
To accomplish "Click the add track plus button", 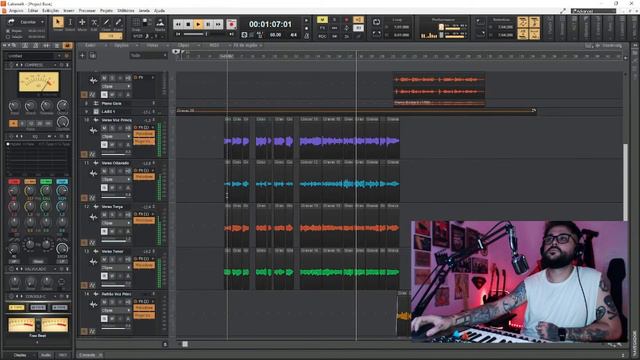I will [82, 55].
